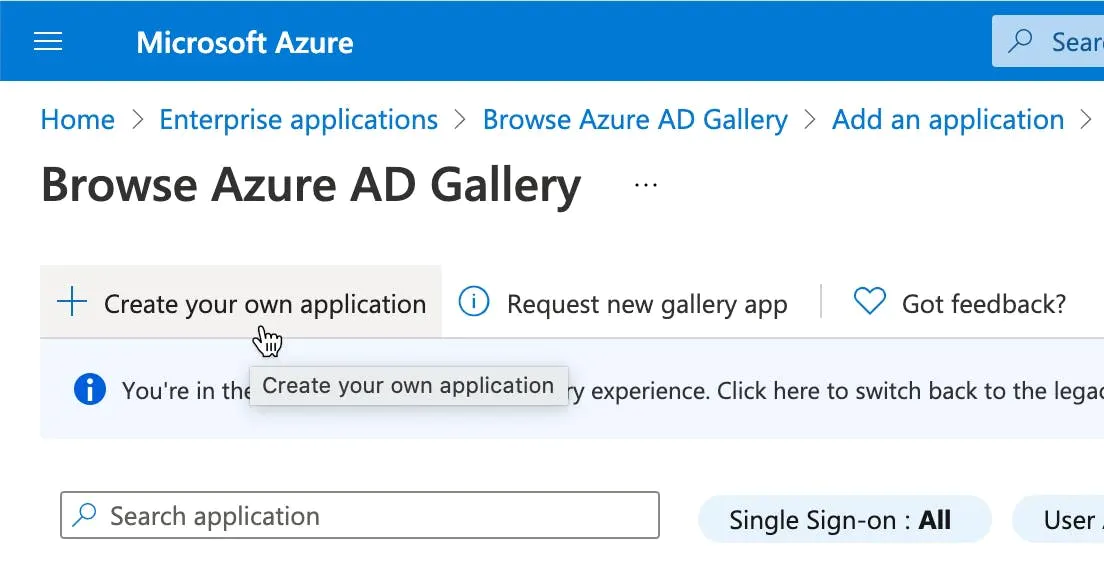Open Enterprise applications breadcrumb
The image size is (1104, 578).
[299, 120]
